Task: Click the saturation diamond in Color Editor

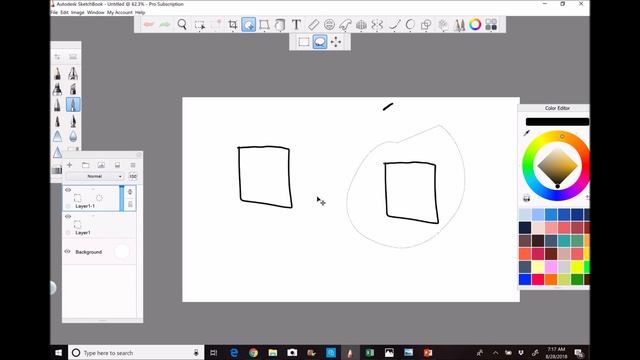Action: tap(557, 166)
